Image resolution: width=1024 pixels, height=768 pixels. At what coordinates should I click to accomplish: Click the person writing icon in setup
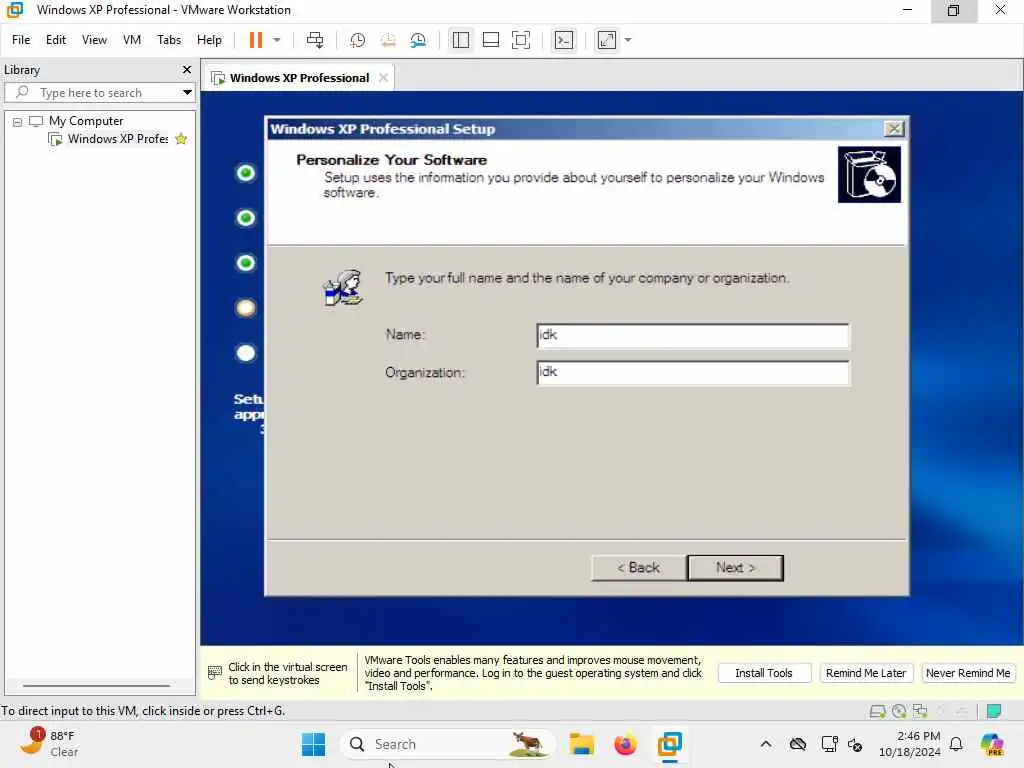(x=343, y=287)
